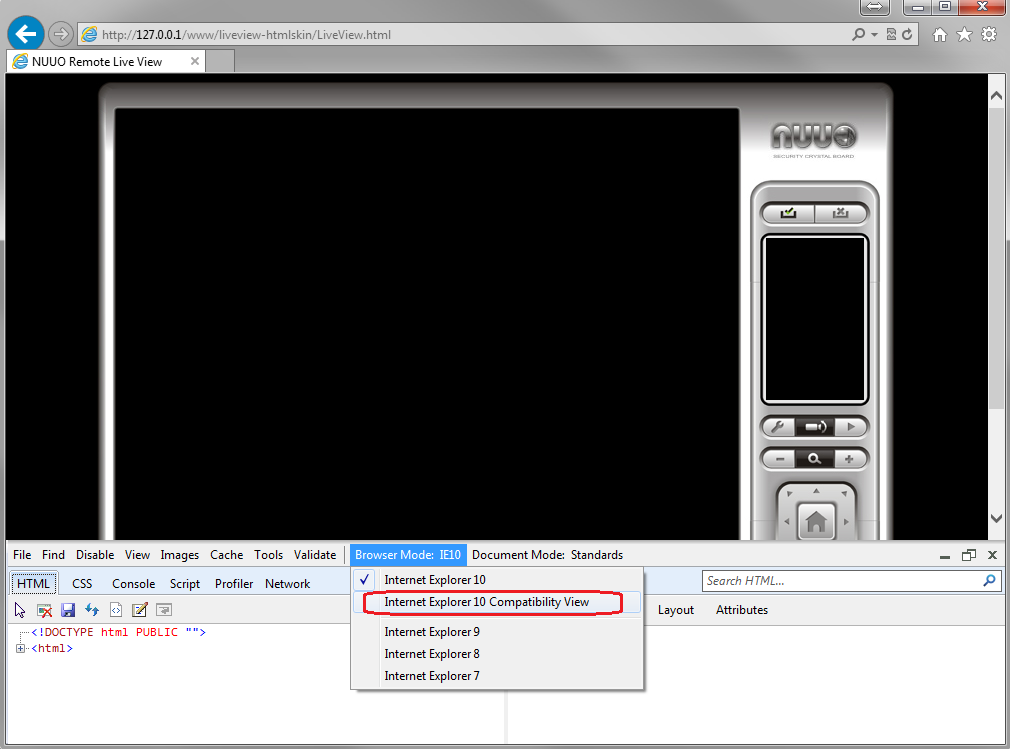Open the Tools menu in developer toolbar
This screenshot has height=749, width=1010.
tap(268, 555)
